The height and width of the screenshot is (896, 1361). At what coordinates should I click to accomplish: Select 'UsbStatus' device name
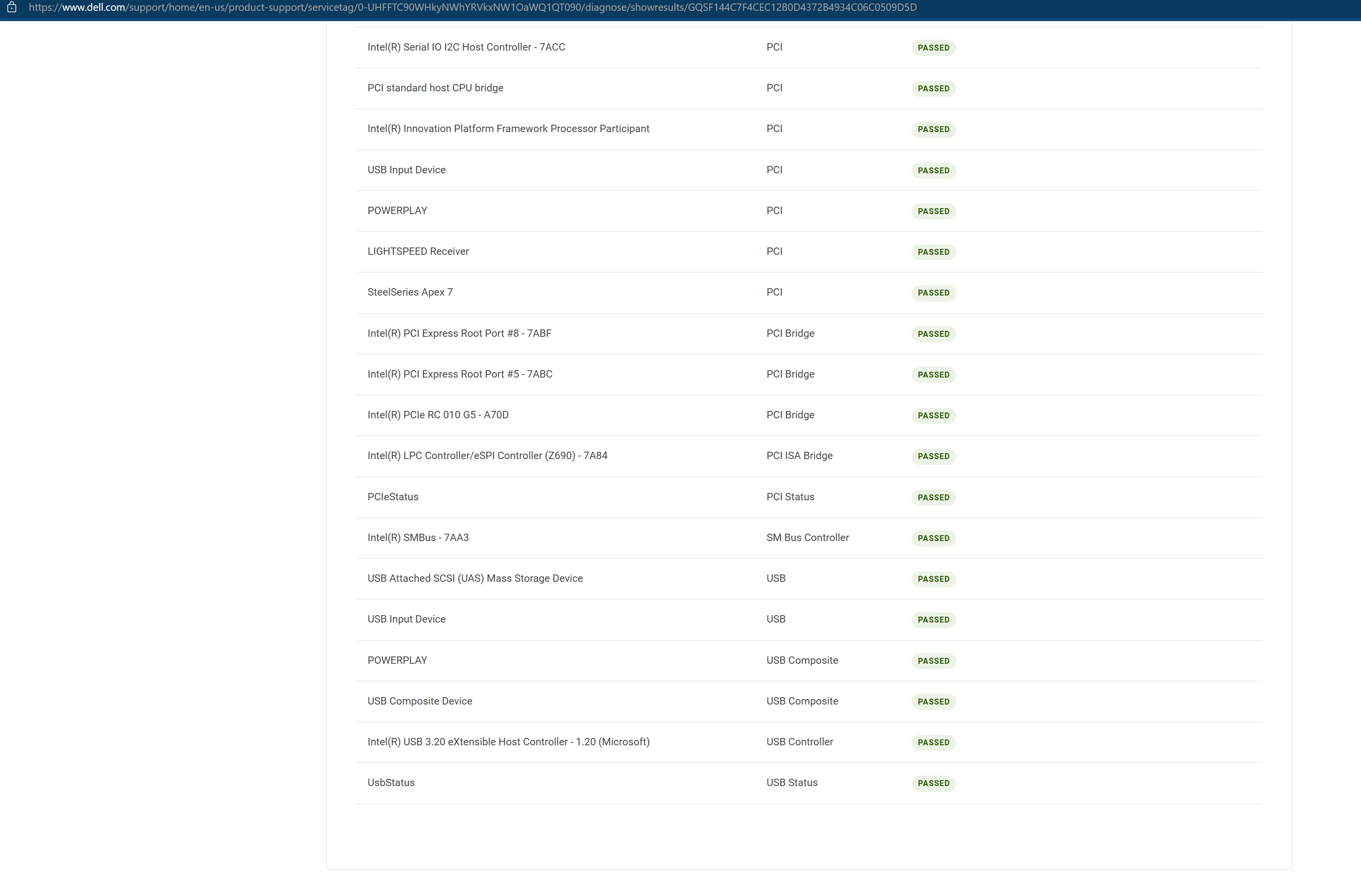391,783
